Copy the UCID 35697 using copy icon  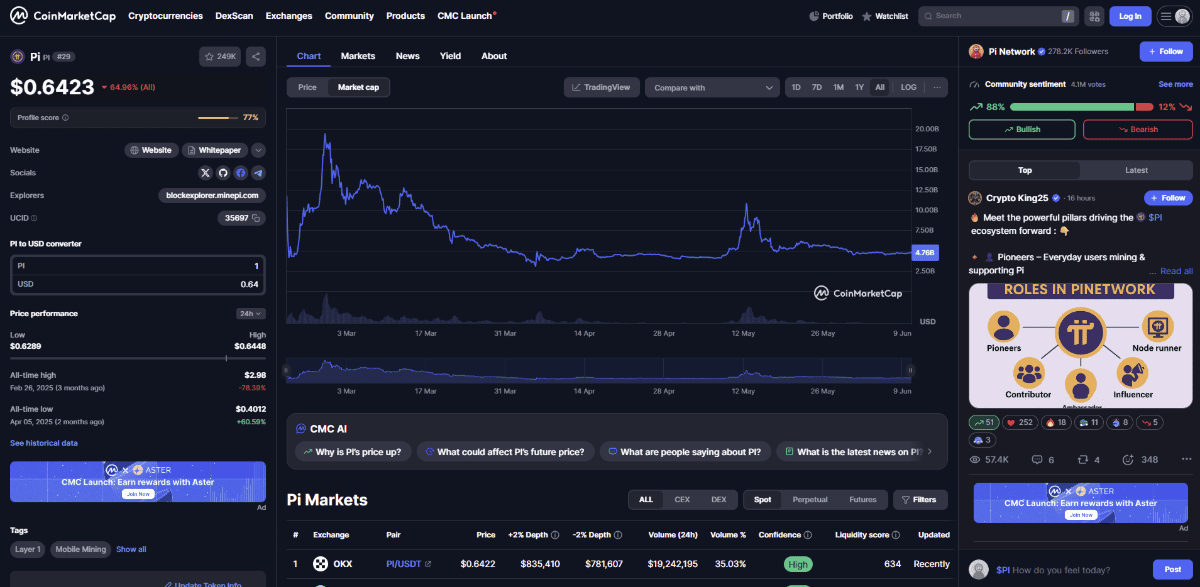256,218
